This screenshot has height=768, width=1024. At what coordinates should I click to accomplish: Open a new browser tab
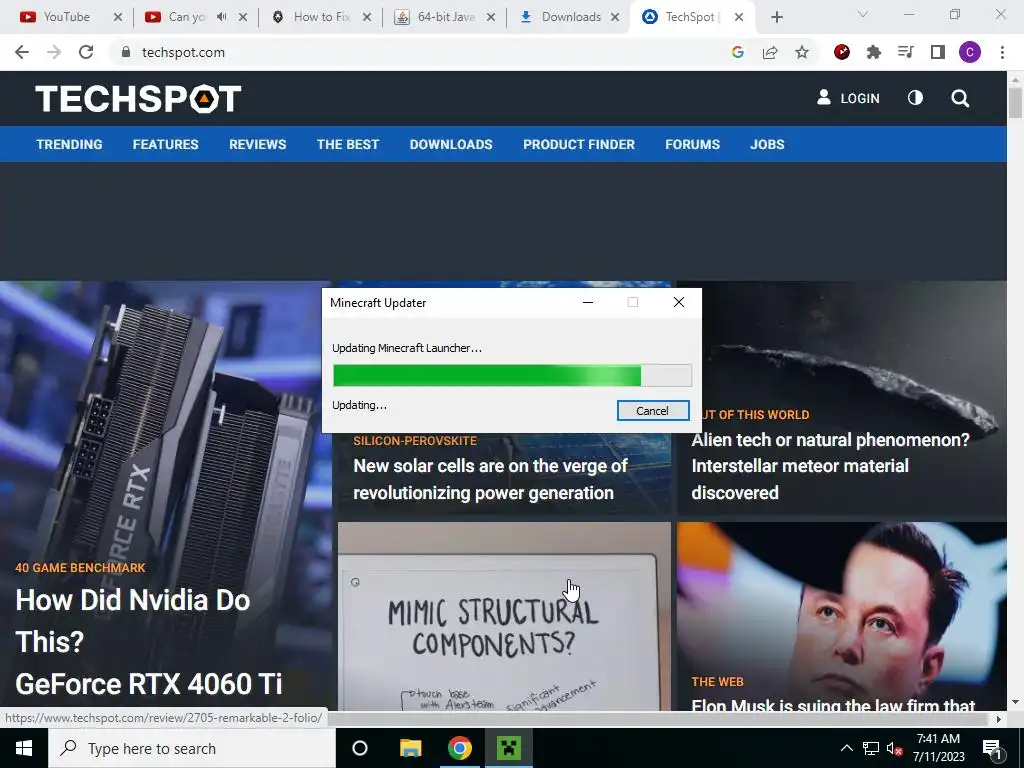tap(776, 17)
